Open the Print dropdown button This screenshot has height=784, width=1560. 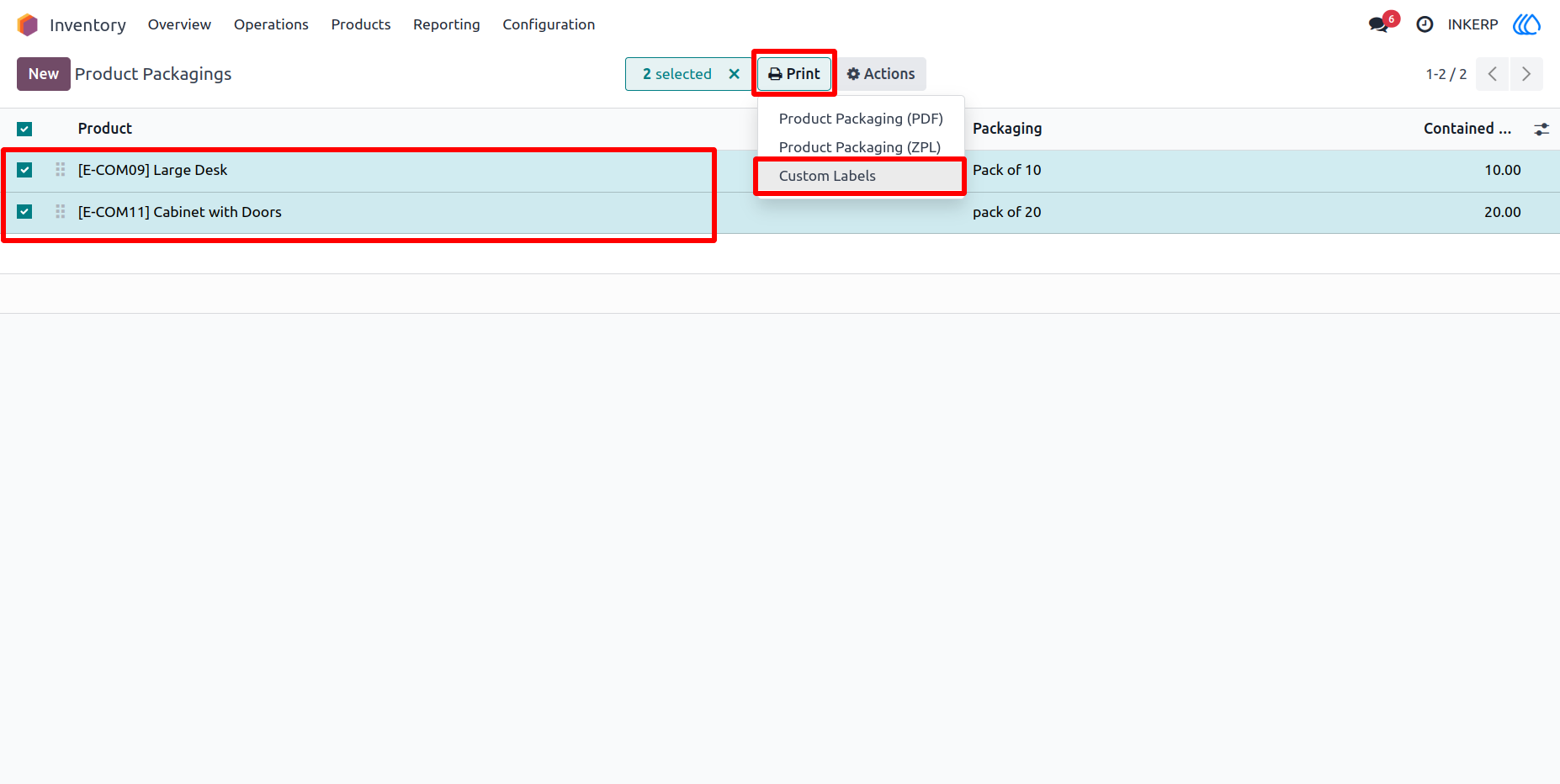coord(794,74)
